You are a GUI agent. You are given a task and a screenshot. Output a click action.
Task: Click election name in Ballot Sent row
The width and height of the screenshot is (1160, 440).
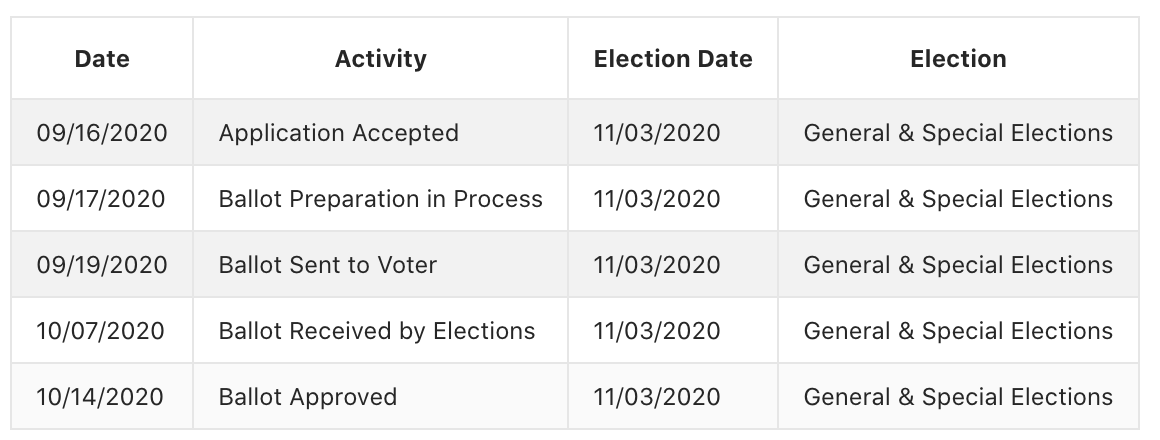pos(958,264)
